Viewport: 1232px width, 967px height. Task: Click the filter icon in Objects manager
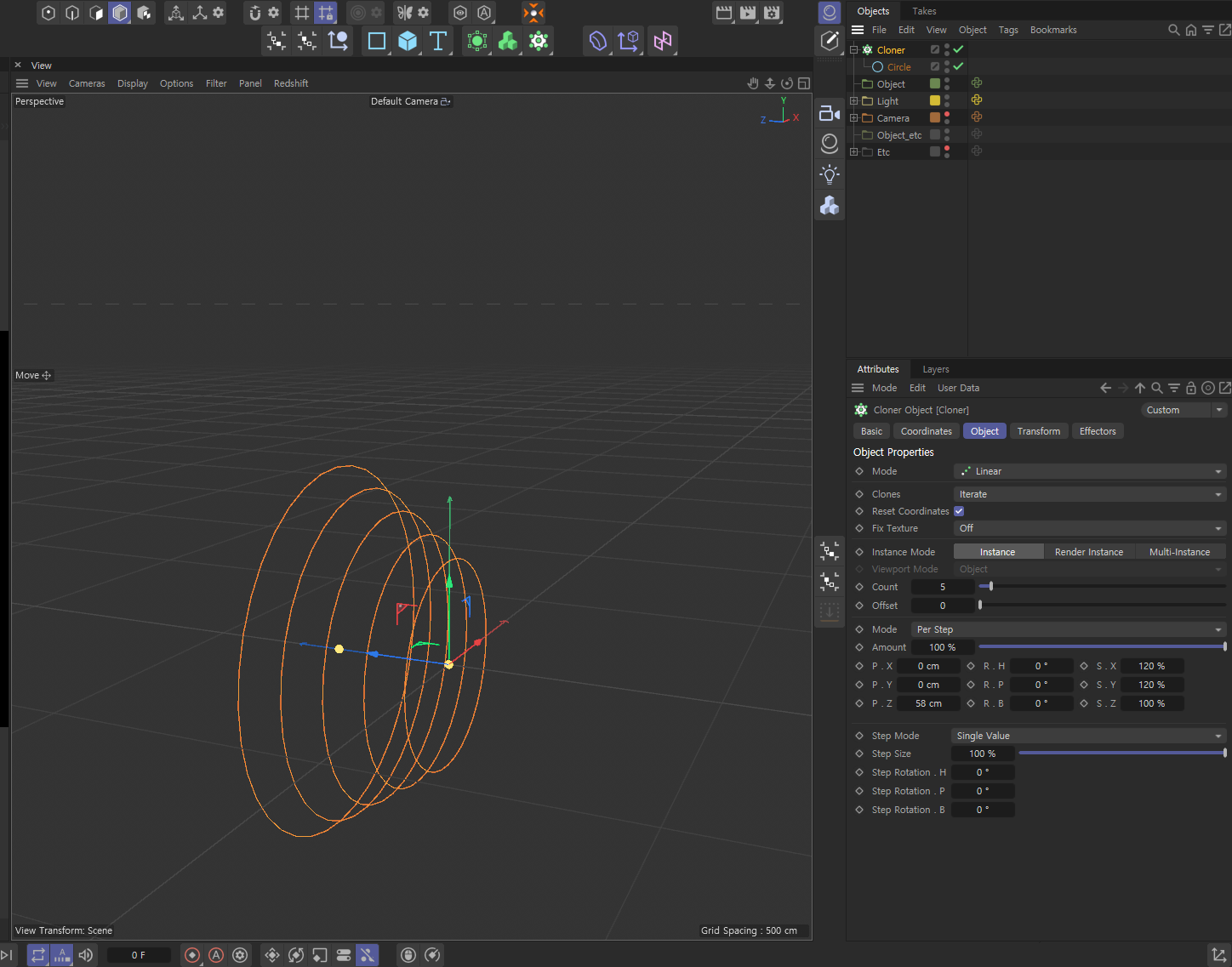point(1208,30)
